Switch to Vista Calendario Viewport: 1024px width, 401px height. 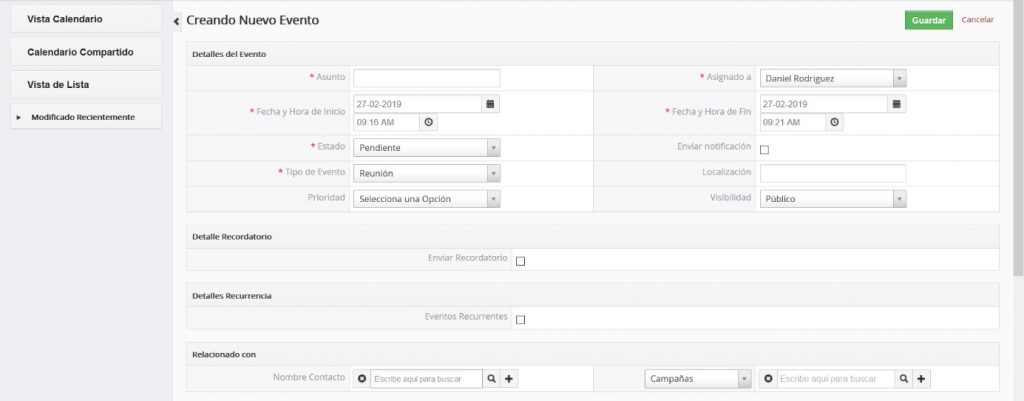(85, 19)
